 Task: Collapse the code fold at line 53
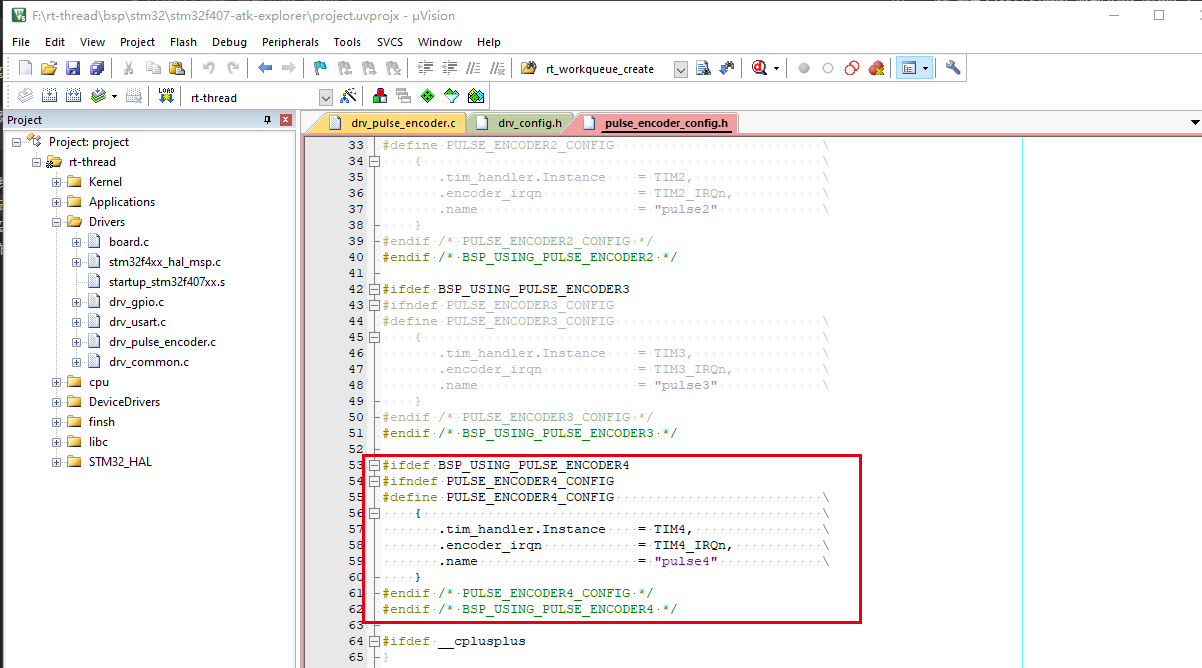pos(374,465)
